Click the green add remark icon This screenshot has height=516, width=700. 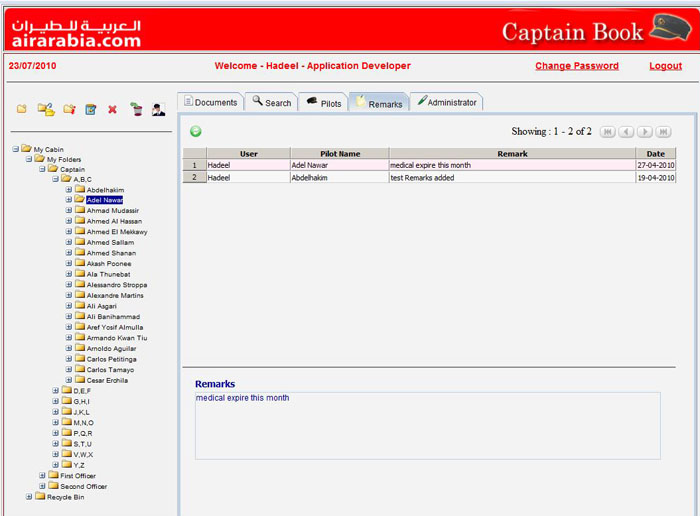(x=196, y=131)
